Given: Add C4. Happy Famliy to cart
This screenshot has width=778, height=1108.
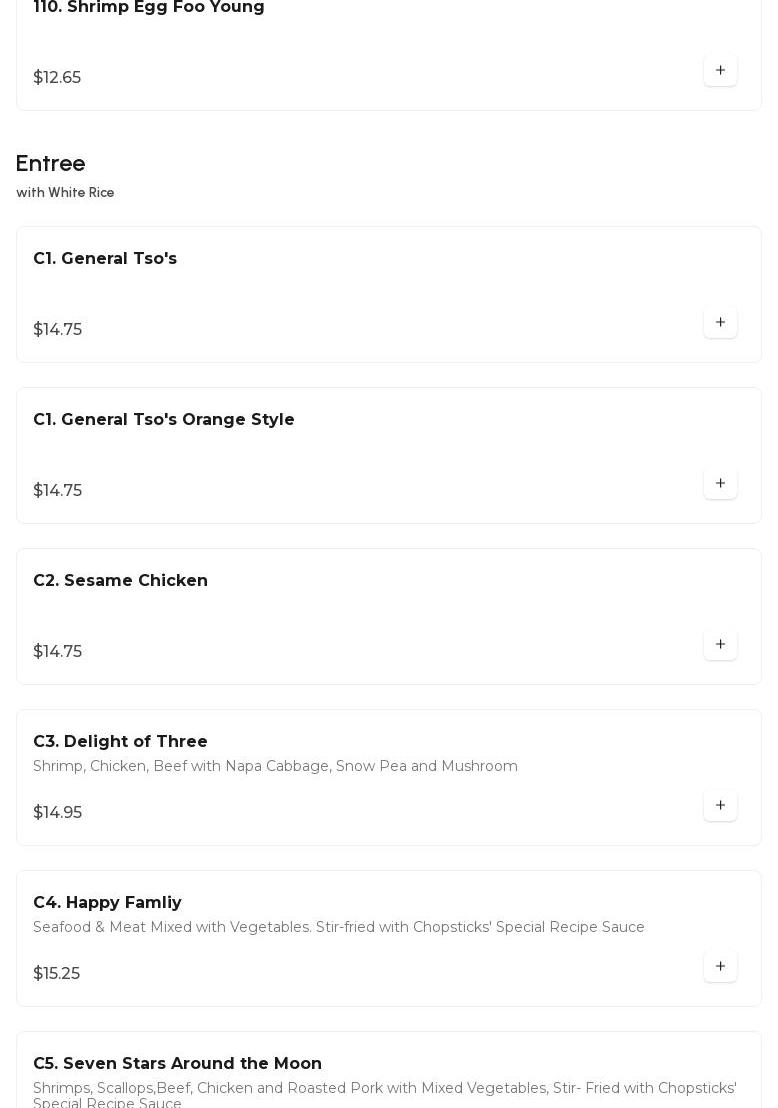Looking at the screenshot, I should click(x=720, y=966).
